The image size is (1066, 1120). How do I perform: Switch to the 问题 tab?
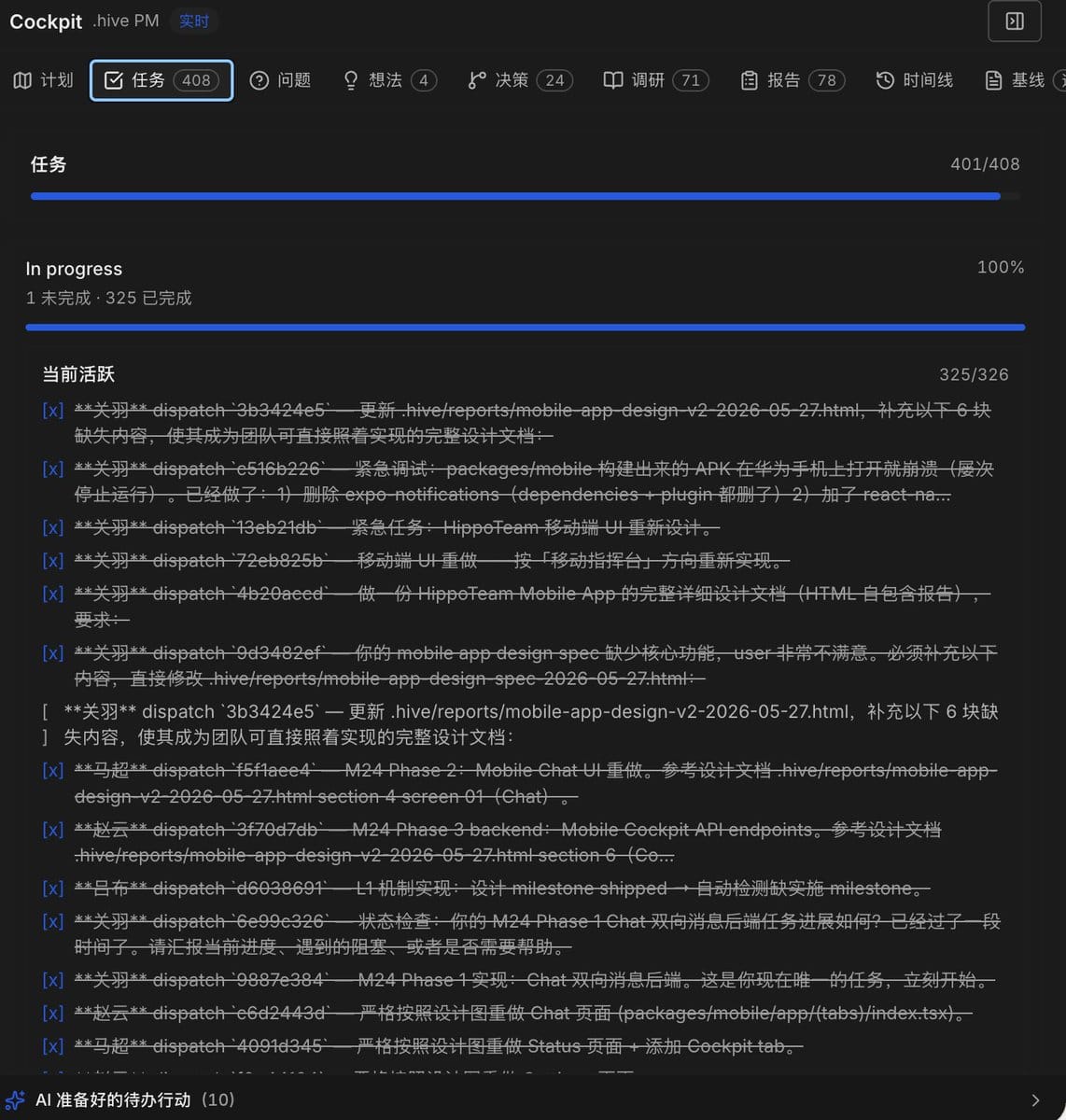tap(280, 80)
